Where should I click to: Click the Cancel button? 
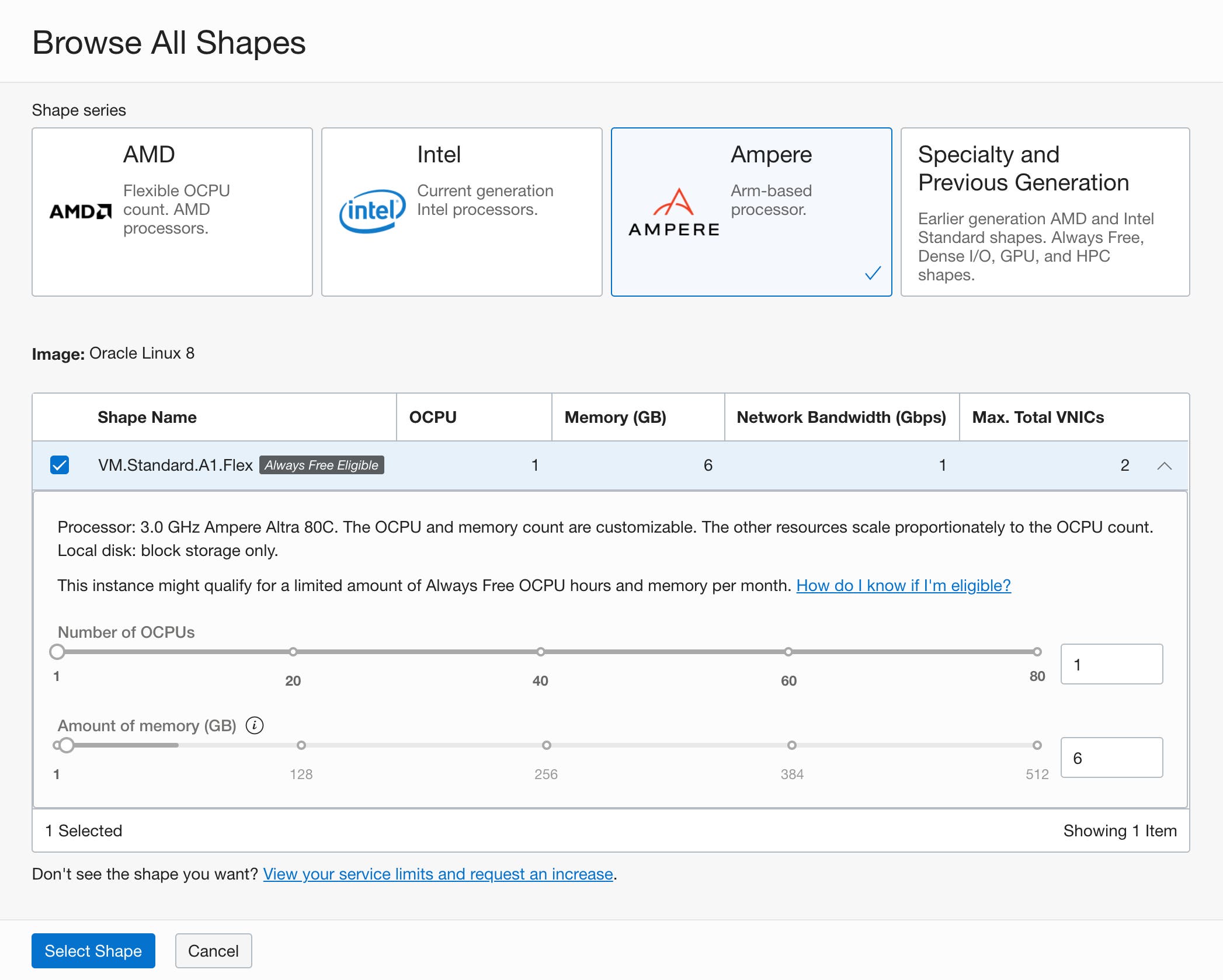point(213,951)
